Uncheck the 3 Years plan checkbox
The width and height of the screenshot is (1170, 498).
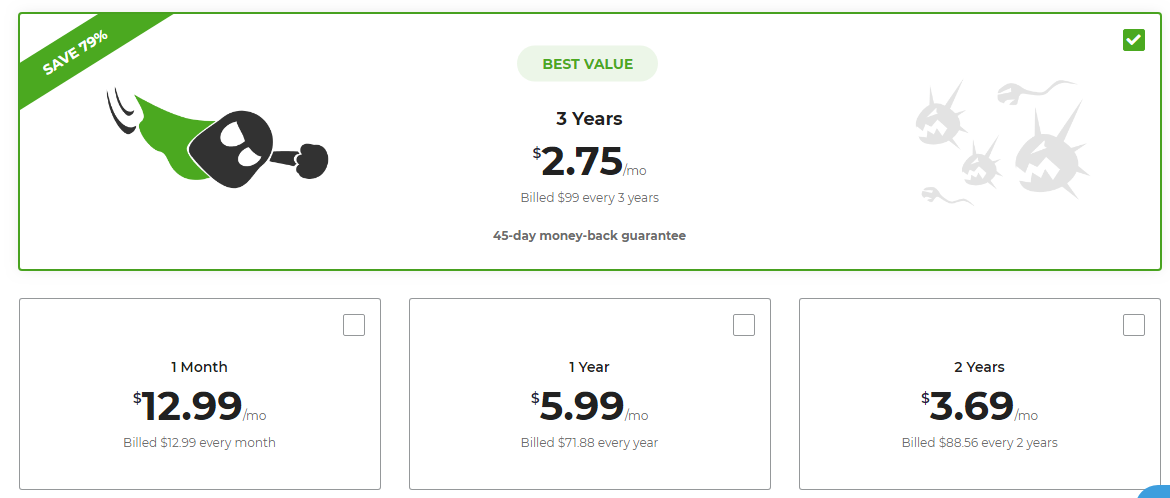[x=1133, y=40]
